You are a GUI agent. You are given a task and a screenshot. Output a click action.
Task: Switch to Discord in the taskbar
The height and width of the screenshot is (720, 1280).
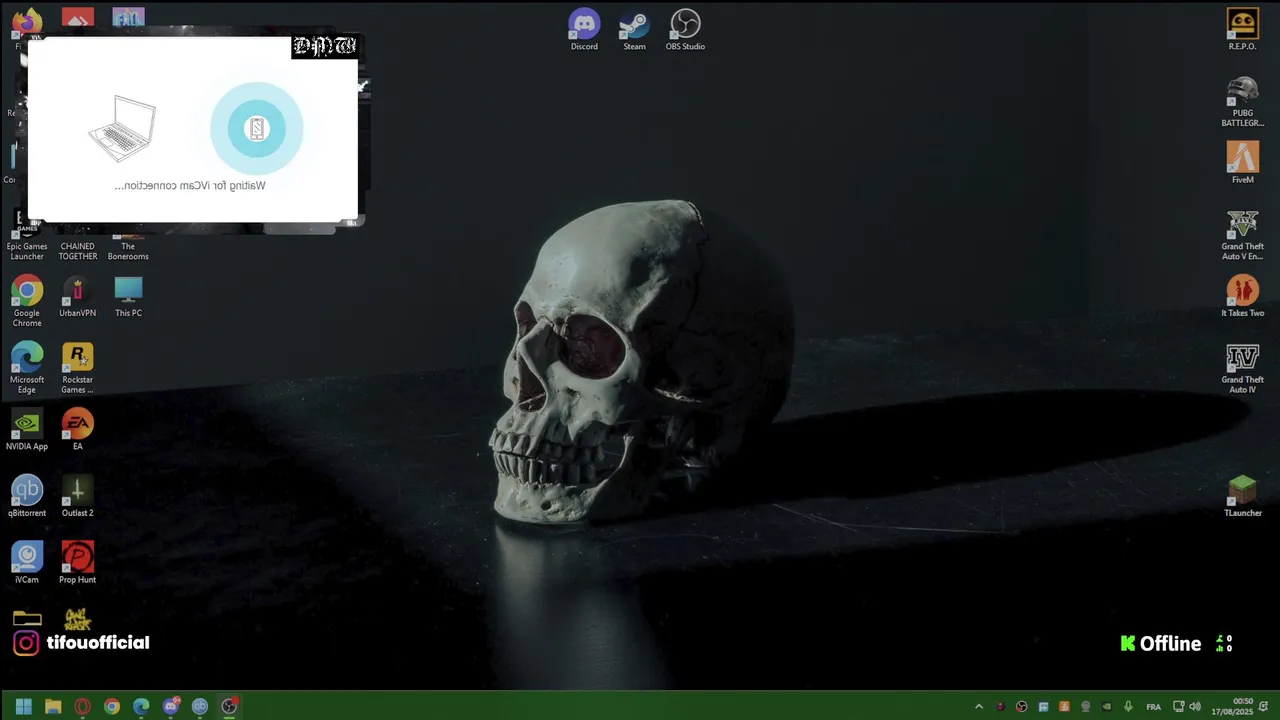tap(171, 706)
